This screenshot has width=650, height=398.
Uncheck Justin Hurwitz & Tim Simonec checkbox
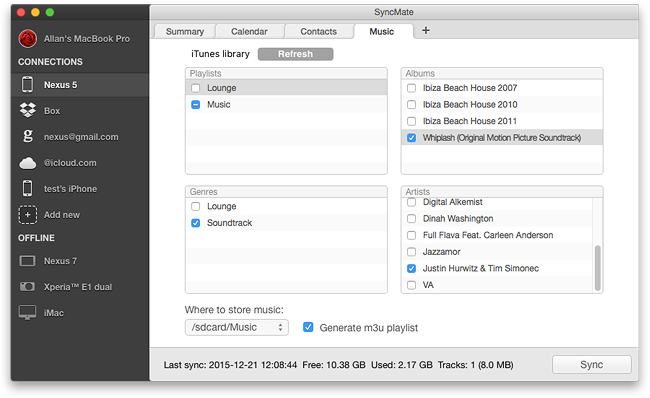click(411, 268)
